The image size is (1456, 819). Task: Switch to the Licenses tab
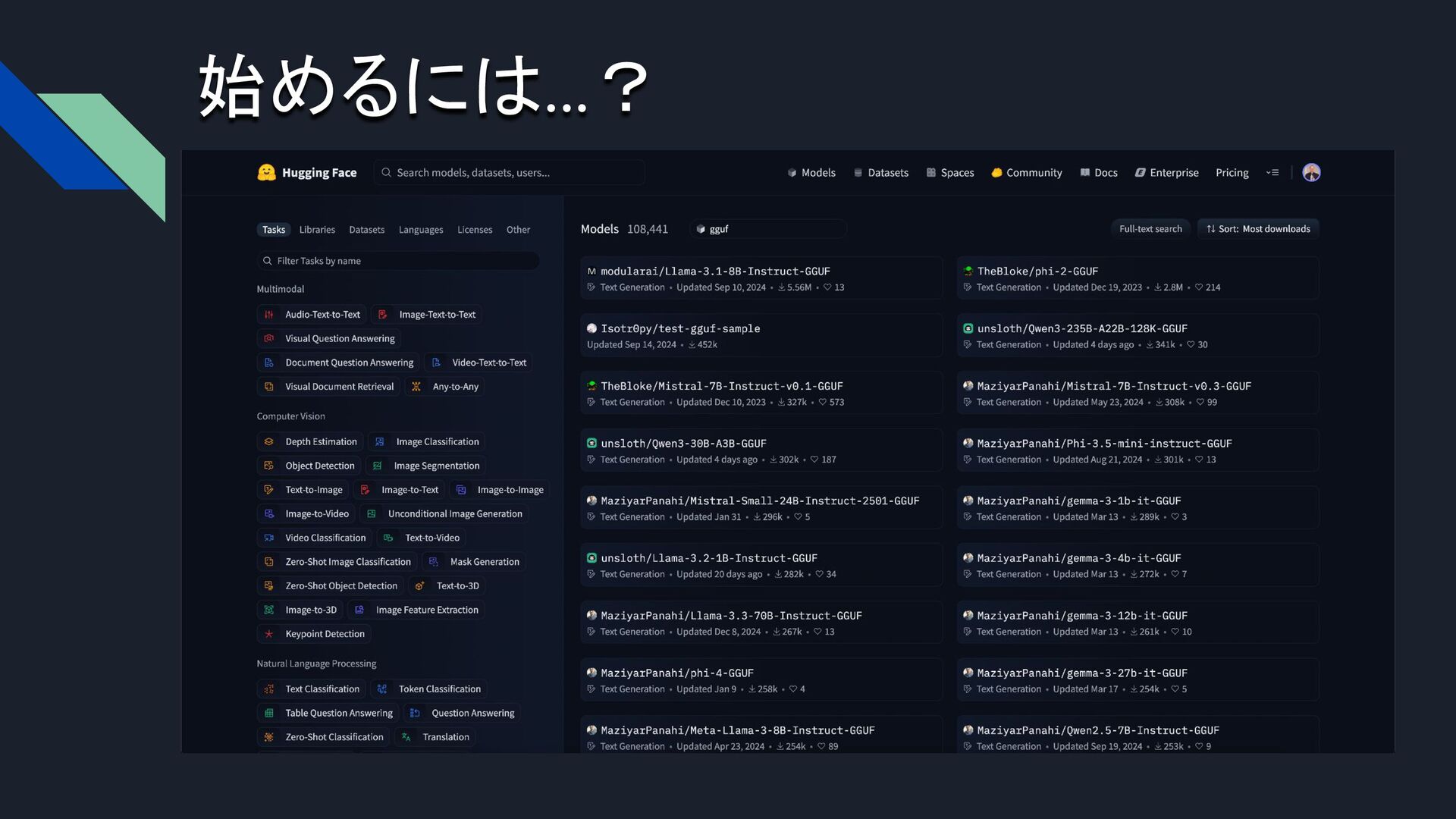475,230
